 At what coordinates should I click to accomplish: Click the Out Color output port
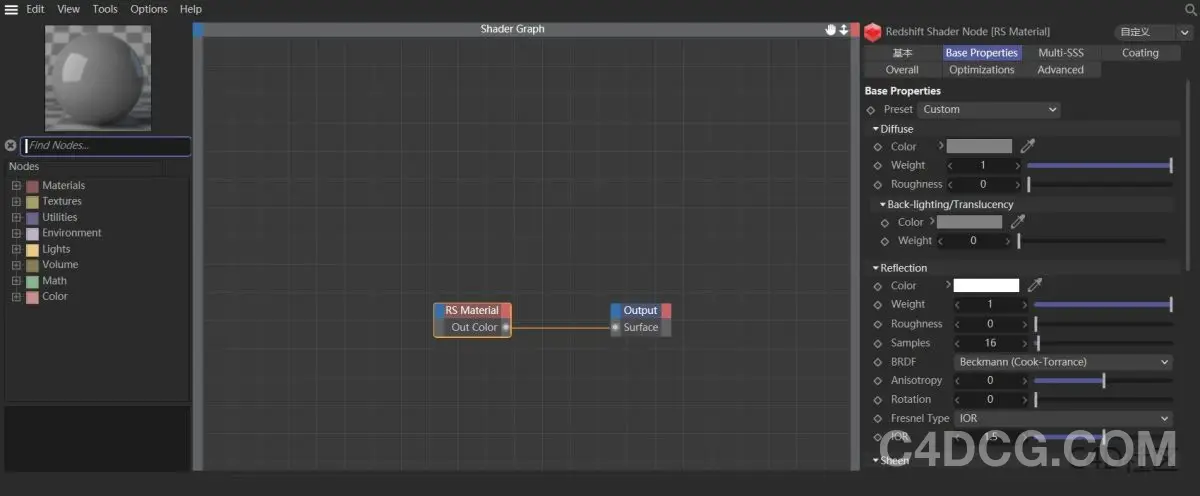coord(505,327)
